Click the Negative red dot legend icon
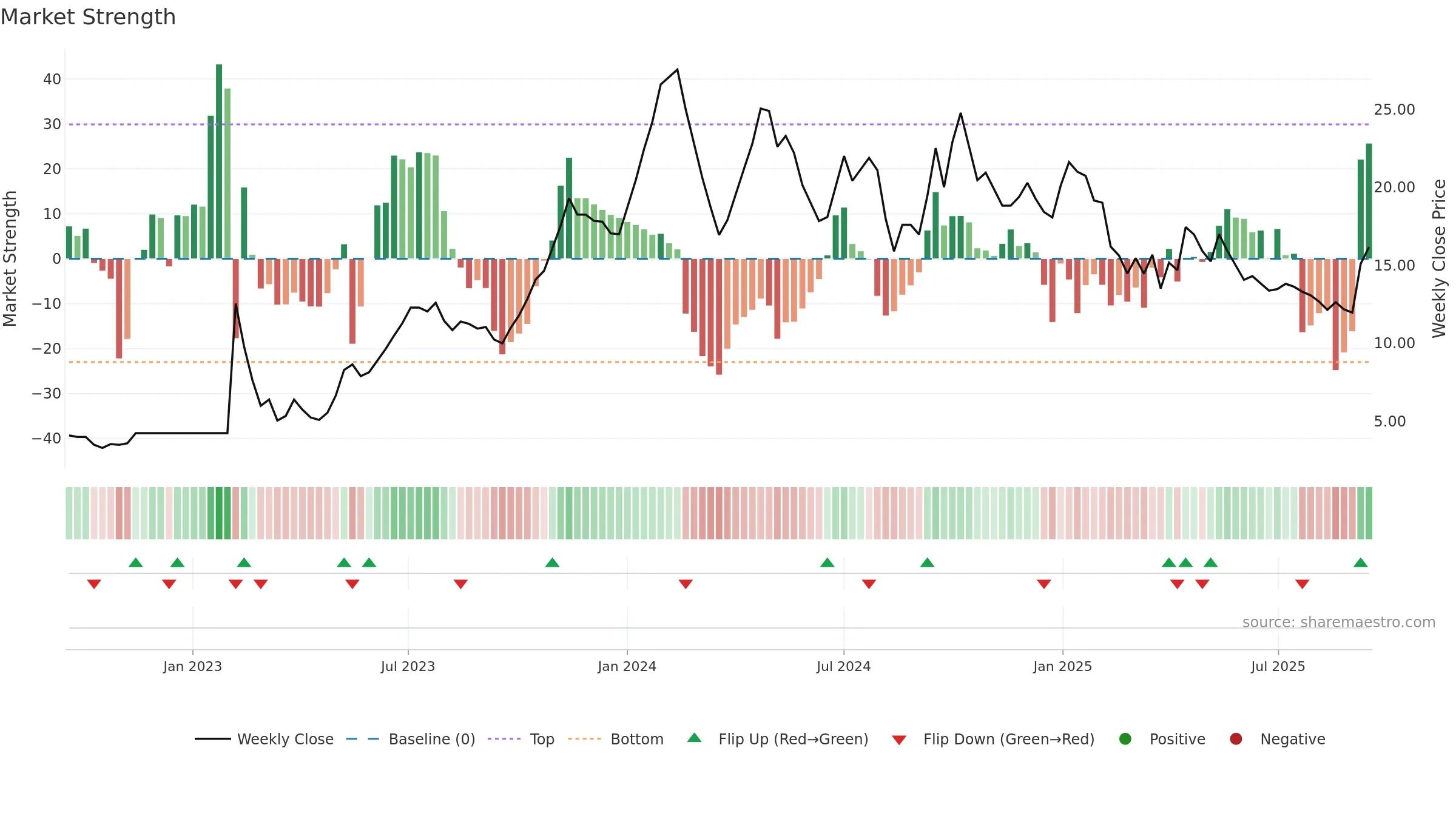This screenshot has width=1456, height=819. point(1236,739)
